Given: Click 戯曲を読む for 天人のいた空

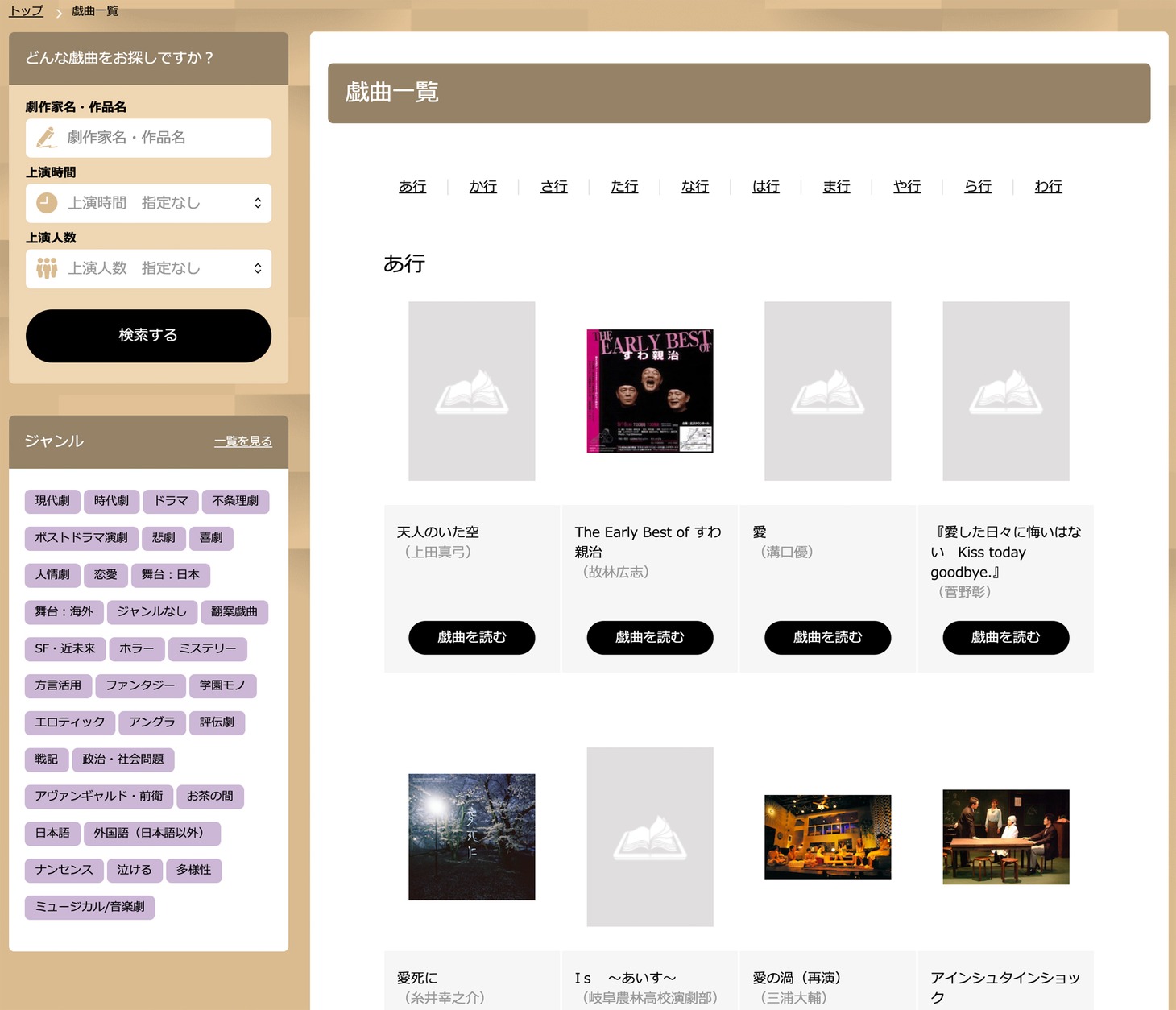Looking at the screenshot, I should pos(472,638).
